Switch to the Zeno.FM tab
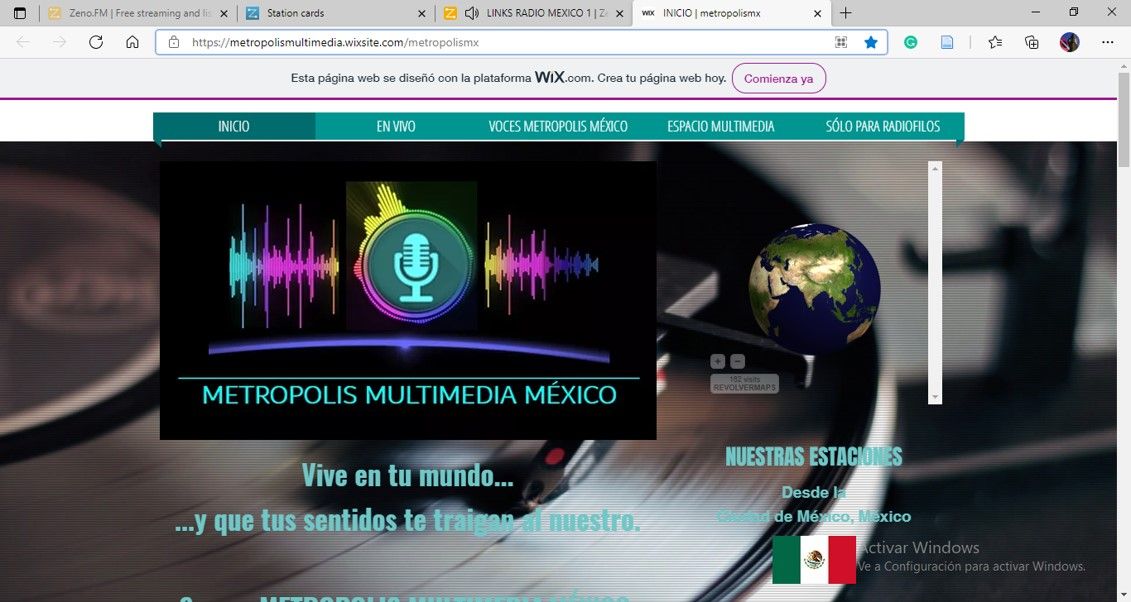 (x=128, y=13)
